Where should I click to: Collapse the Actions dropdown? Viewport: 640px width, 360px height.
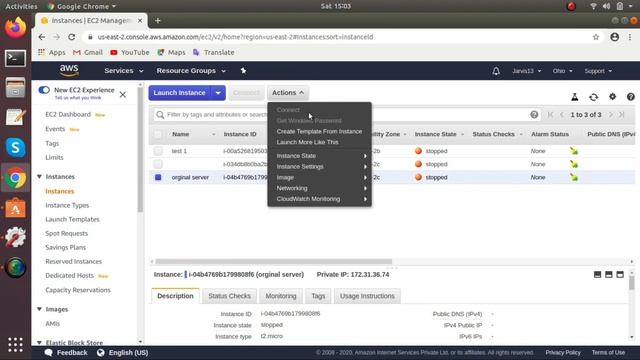click(288, 93)
